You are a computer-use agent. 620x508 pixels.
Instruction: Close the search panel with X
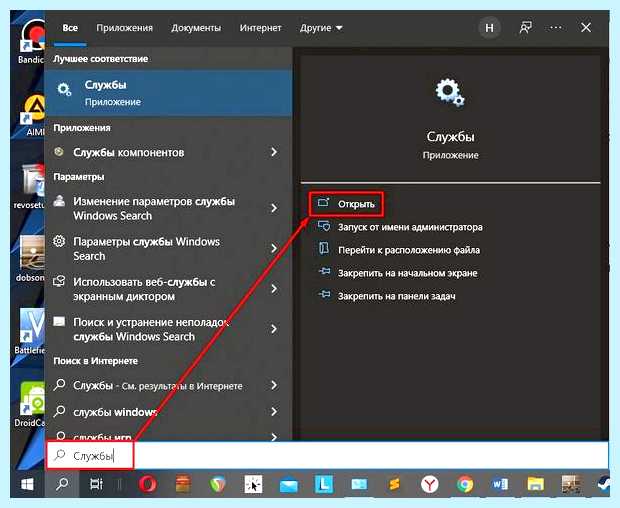[586, 28]
